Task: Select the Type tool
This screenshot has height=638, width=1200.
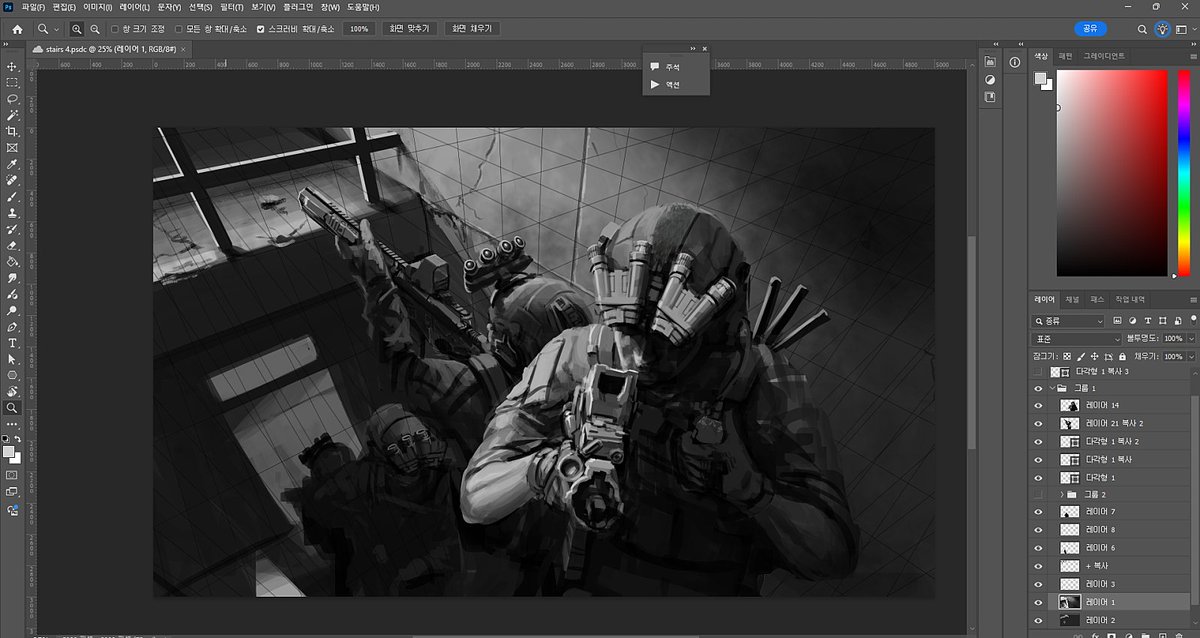Action: click(12, 342)
